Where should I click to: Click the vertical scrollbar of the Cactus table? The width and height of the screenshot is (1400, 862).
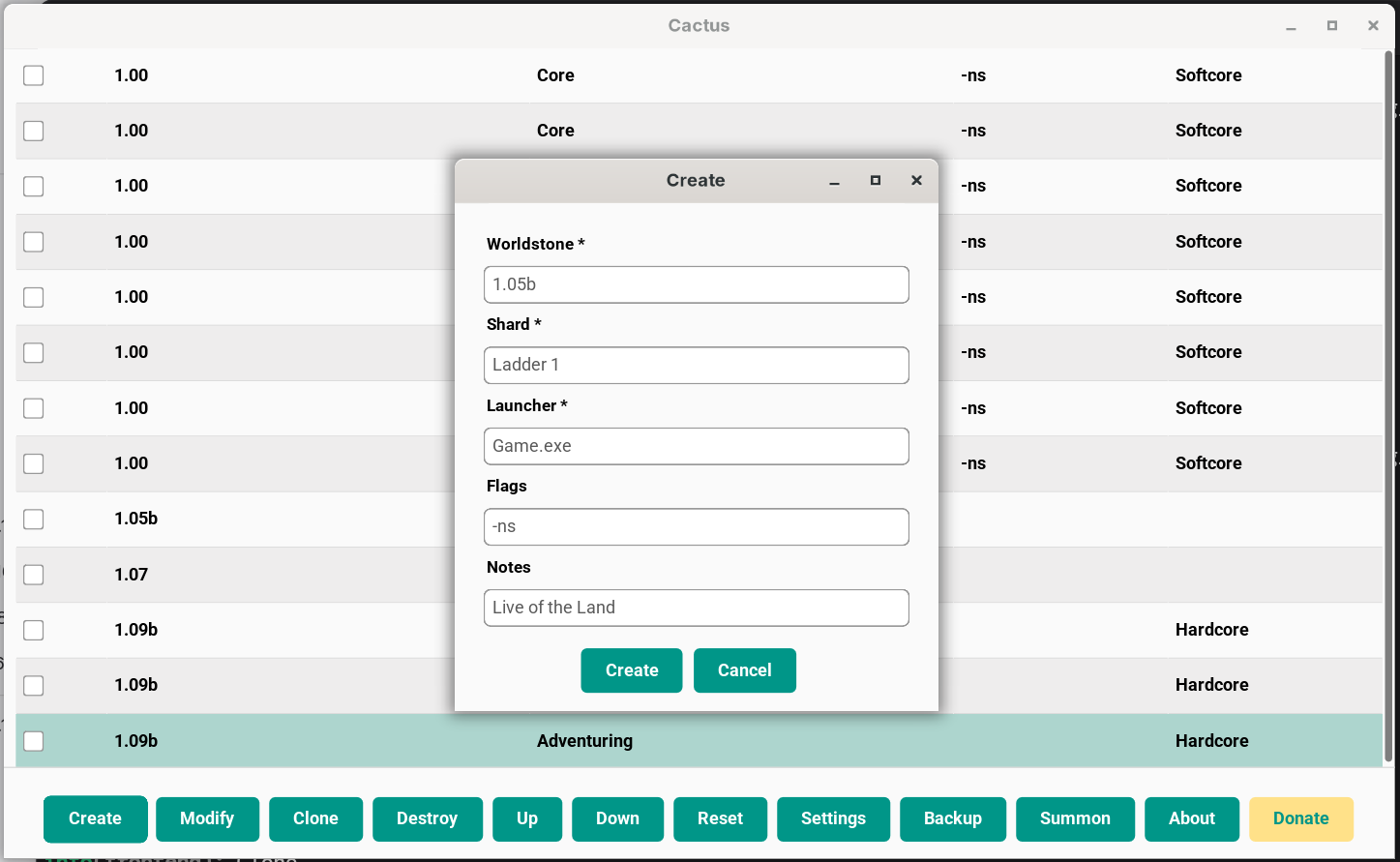point(1389,406)
